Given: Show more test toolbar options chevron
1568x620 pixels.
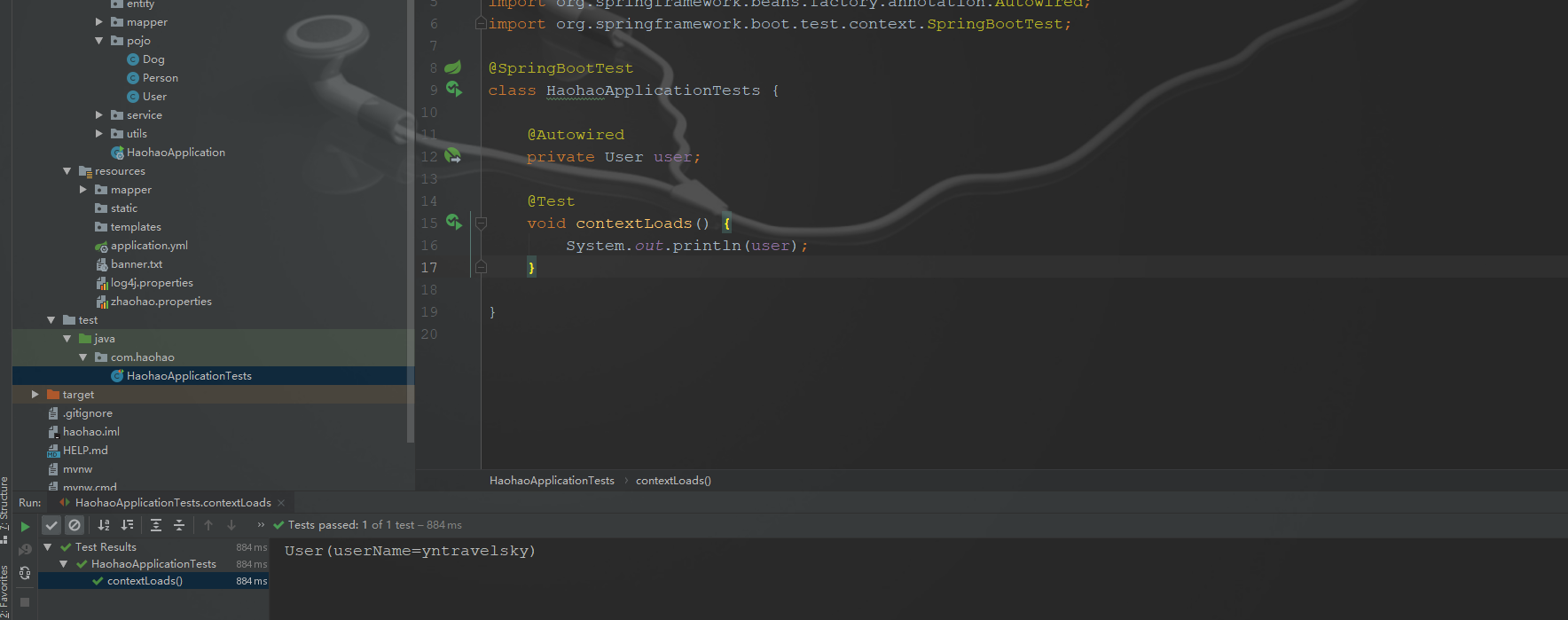Looking at the screenshot, I should tap(261, 525).
